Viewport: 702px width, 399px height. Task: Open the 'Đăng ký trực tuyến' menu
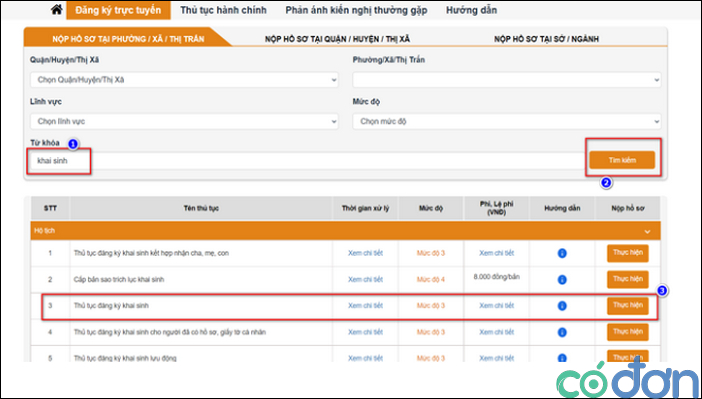[x=118, y=10]
